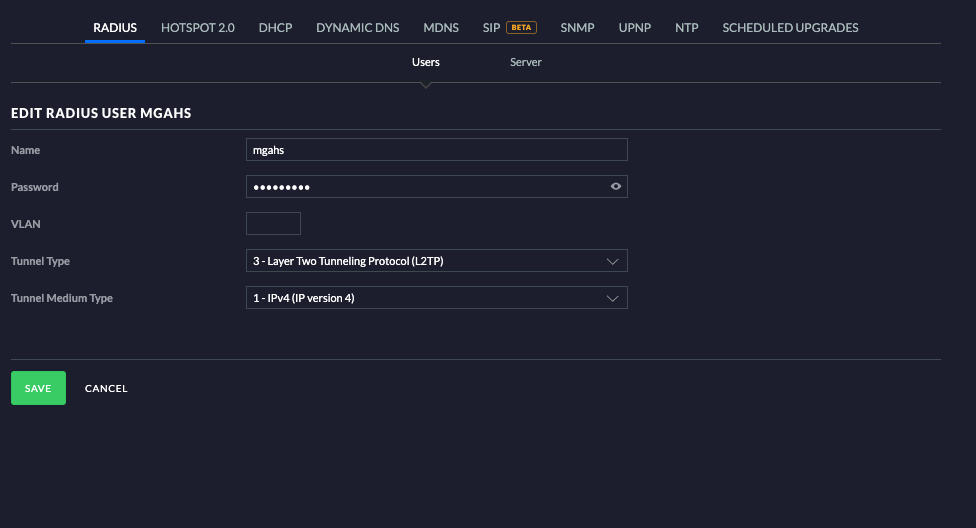Go to the DHCP tab
This screenshot has height=528, width=976.
click(x=275, y=28)
